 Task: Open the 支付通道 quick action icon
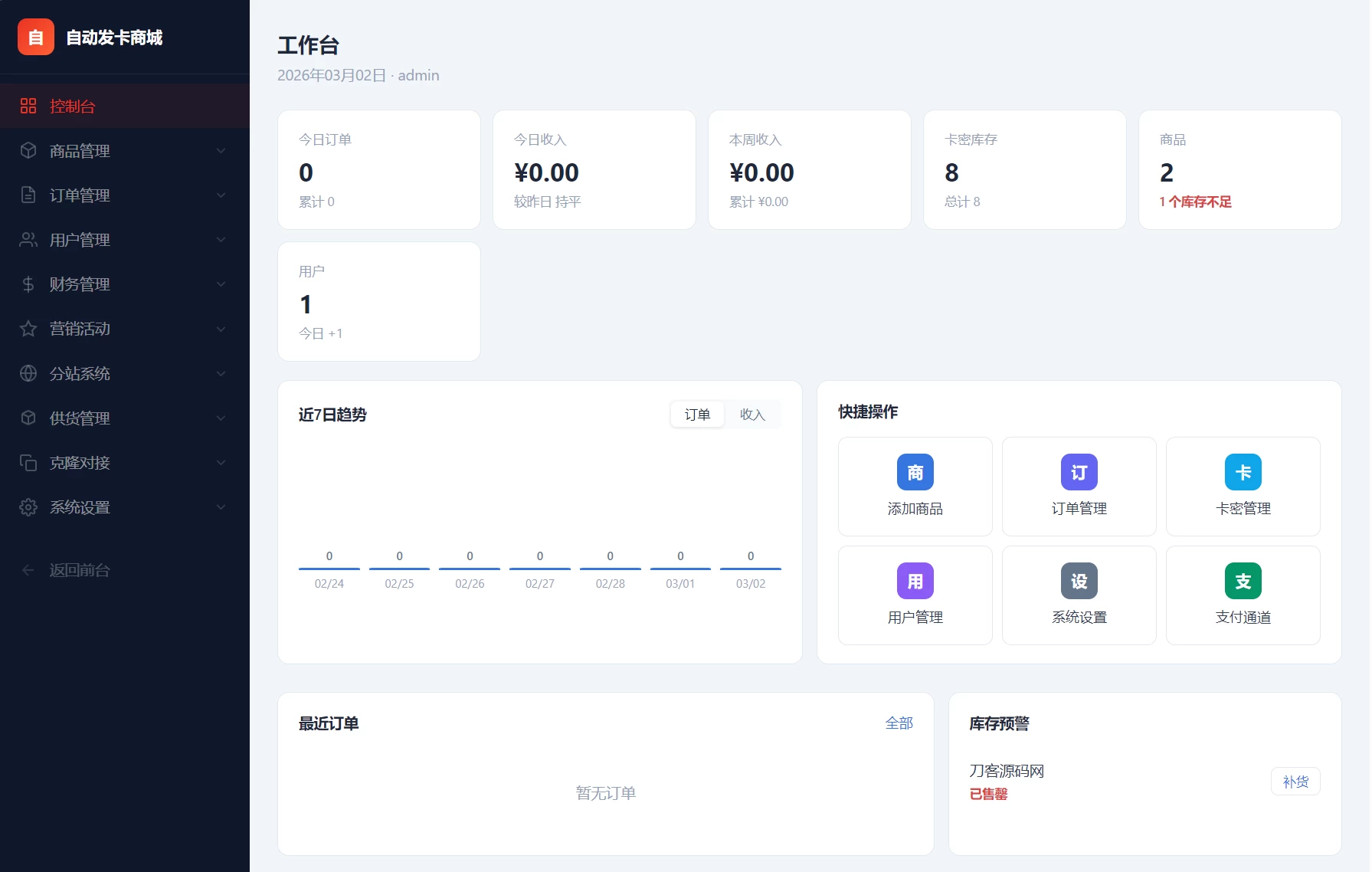tap(1243, 581)
